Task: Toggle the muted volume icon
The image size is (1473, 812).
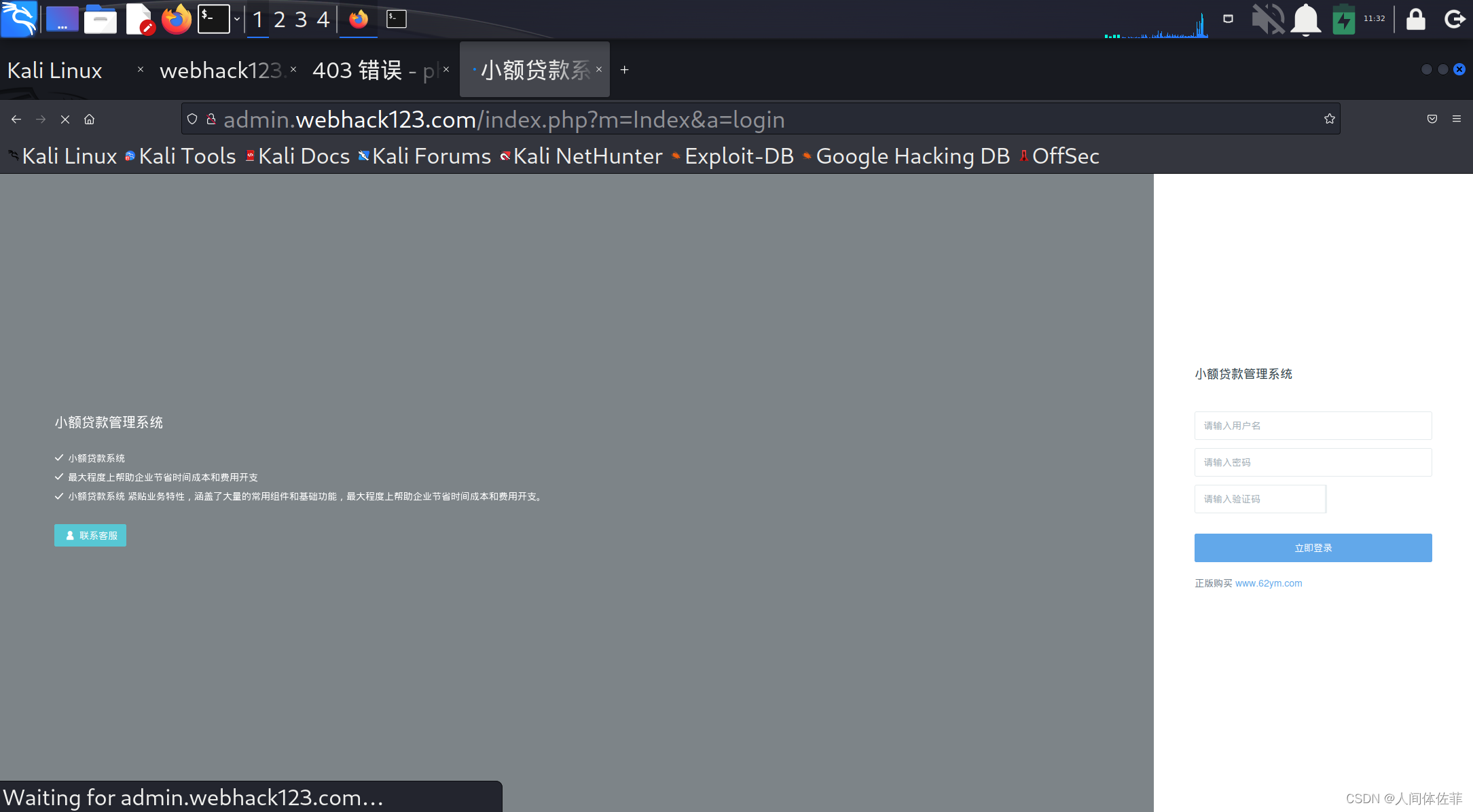Action: click(x=1268, y=19)
